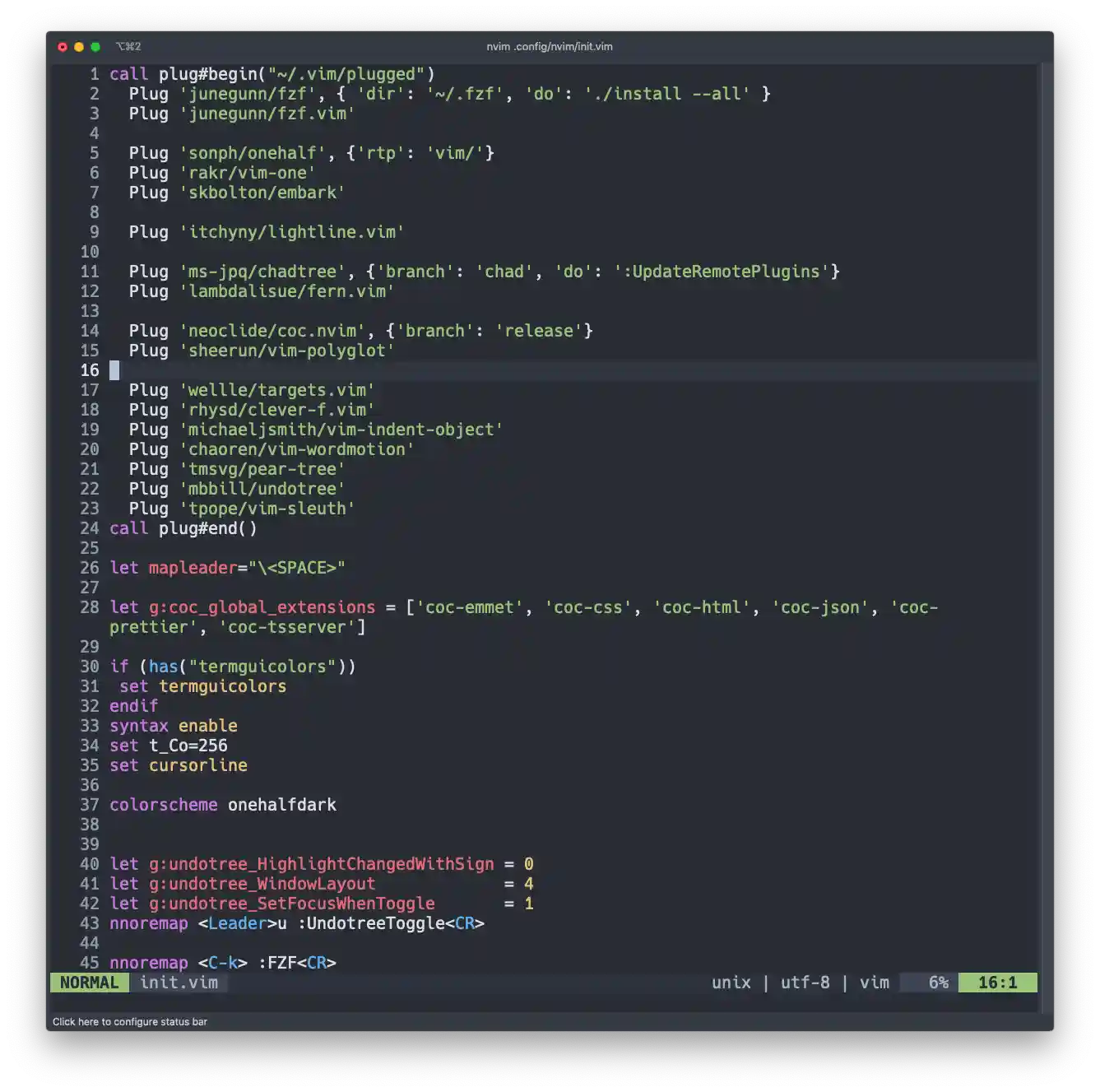1100x1092 pixels.
Task: Click 'mbbill/undotree' on line 22
Action: [262, 489]
